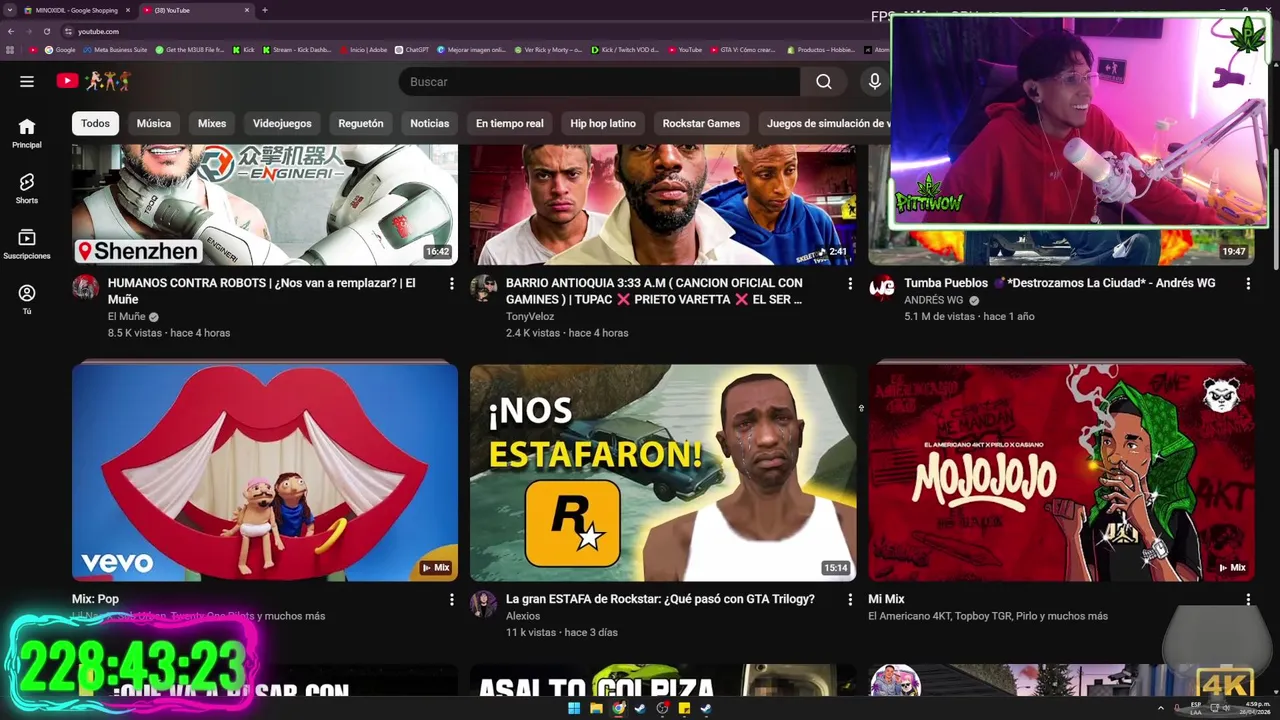Click the Alexios channel name
The image size is (1280, 720).
[x=523, y=616]
